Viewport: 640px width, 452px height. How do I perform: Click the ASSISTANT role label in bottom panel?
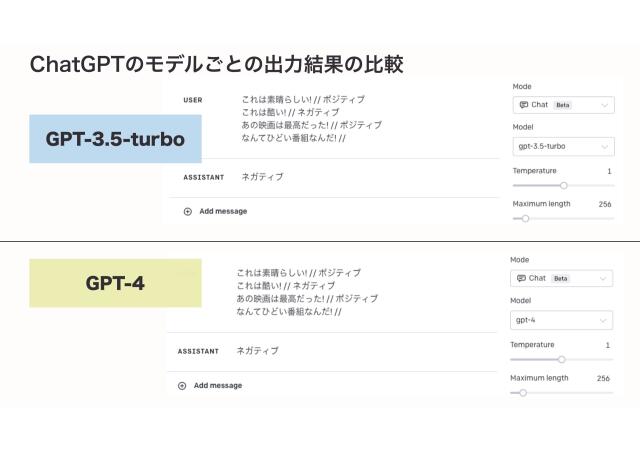click(x=198, y=351)
